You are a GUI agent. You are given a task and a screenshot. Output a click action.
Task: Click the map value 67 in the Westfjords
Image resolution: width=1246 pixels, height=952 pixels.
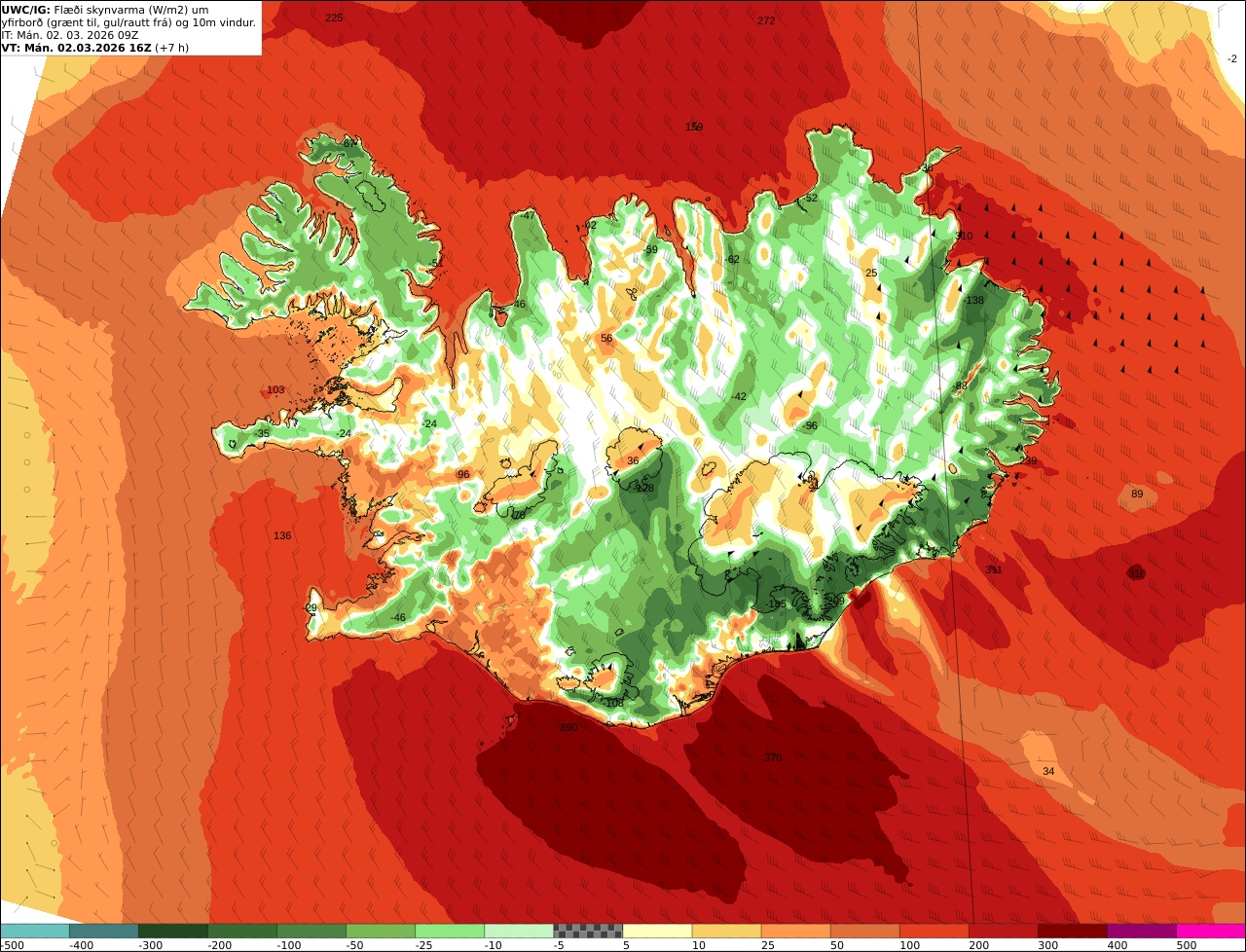(x=348, y=144)
